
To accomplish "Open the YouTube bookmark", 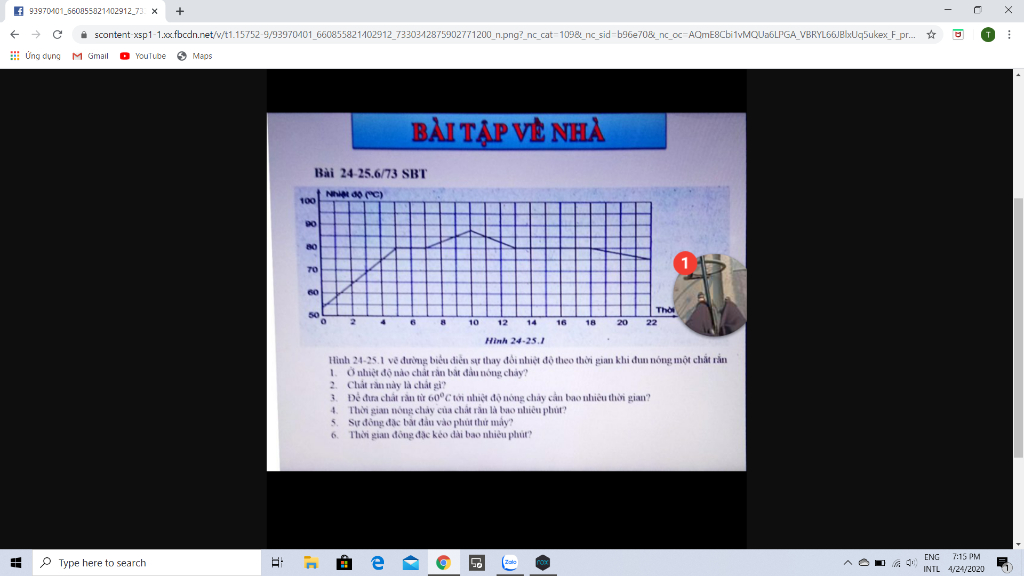I will coord(142,56).
